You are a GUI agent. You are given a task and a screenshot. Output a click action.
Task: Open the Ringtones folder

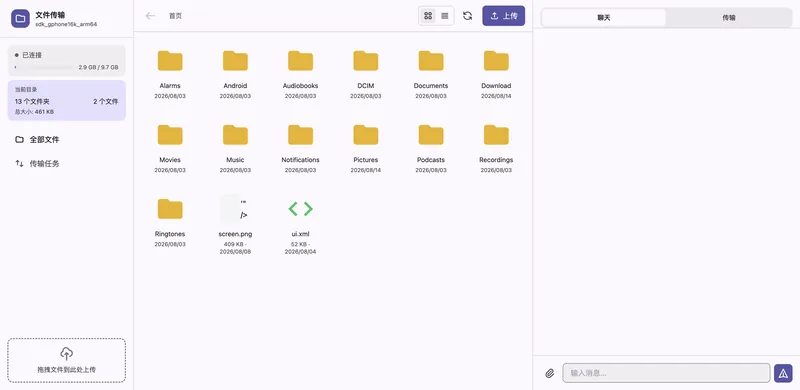170,209
